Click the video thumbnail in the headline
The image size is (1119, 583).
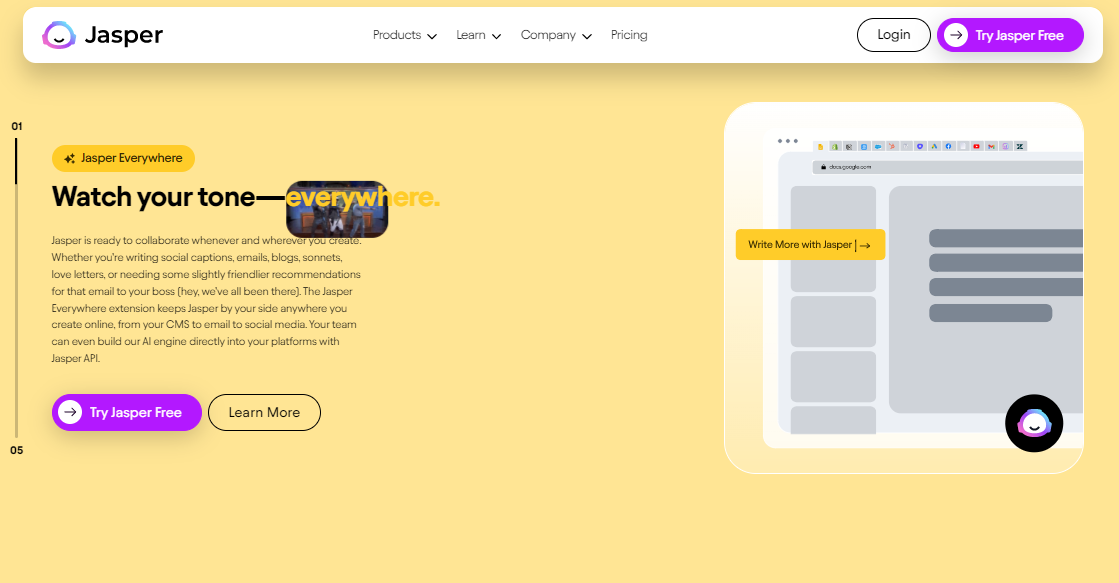pos(337,209)
